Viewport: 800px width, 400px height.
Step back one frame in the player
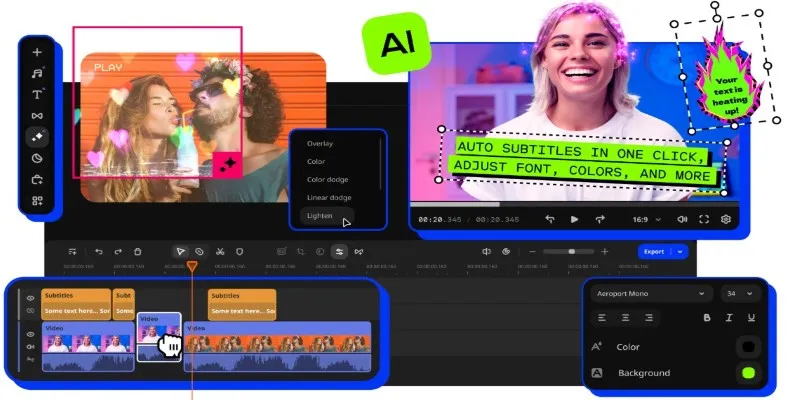549,219
